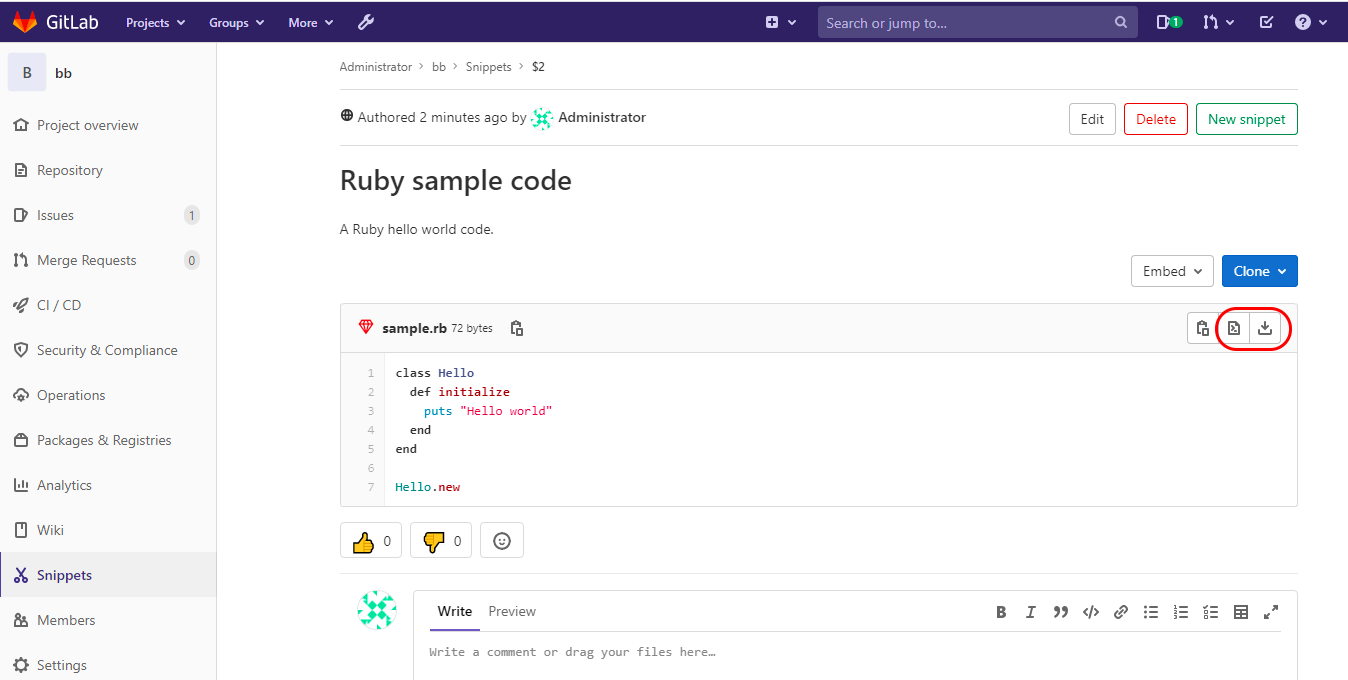Give the snippet a thumbs down
Screen dimensions: 1348x680
click(440, 540)
